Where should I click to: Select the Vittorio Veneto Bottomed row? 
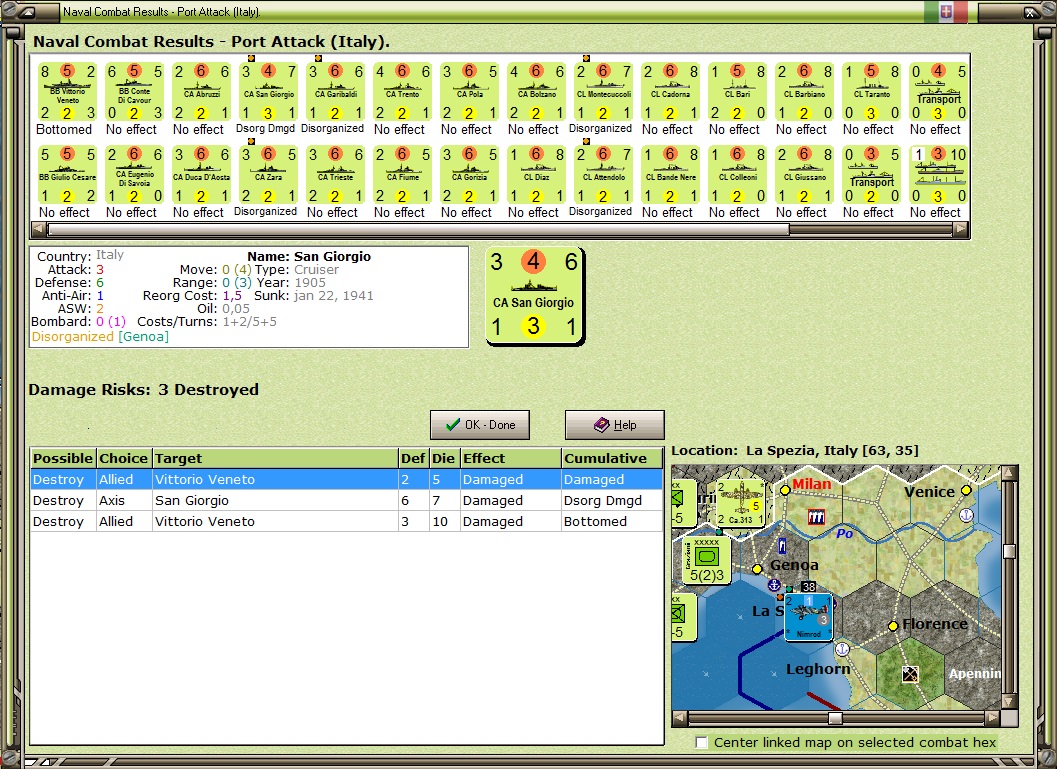tap(346, 521)
